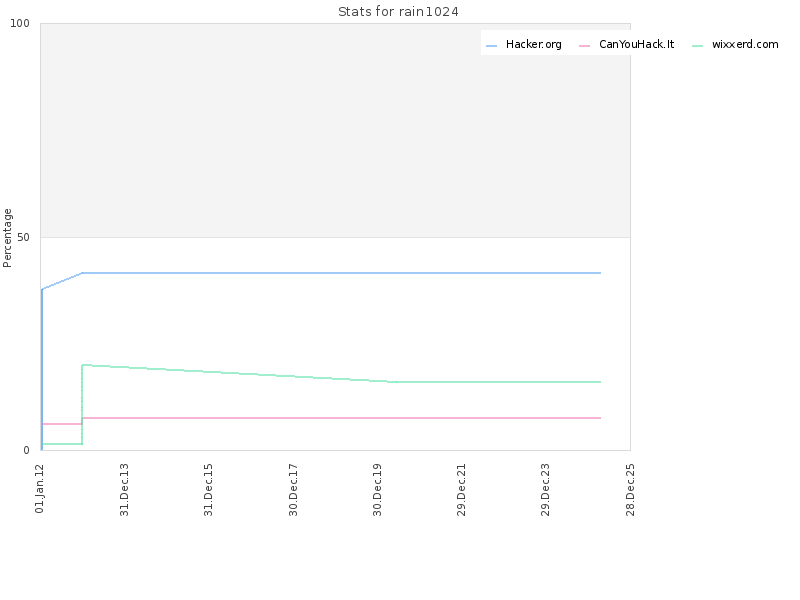The image size is (800, 600).
Task: Click the chart title Stats for rain1024
Action: [x=398, y=12]
